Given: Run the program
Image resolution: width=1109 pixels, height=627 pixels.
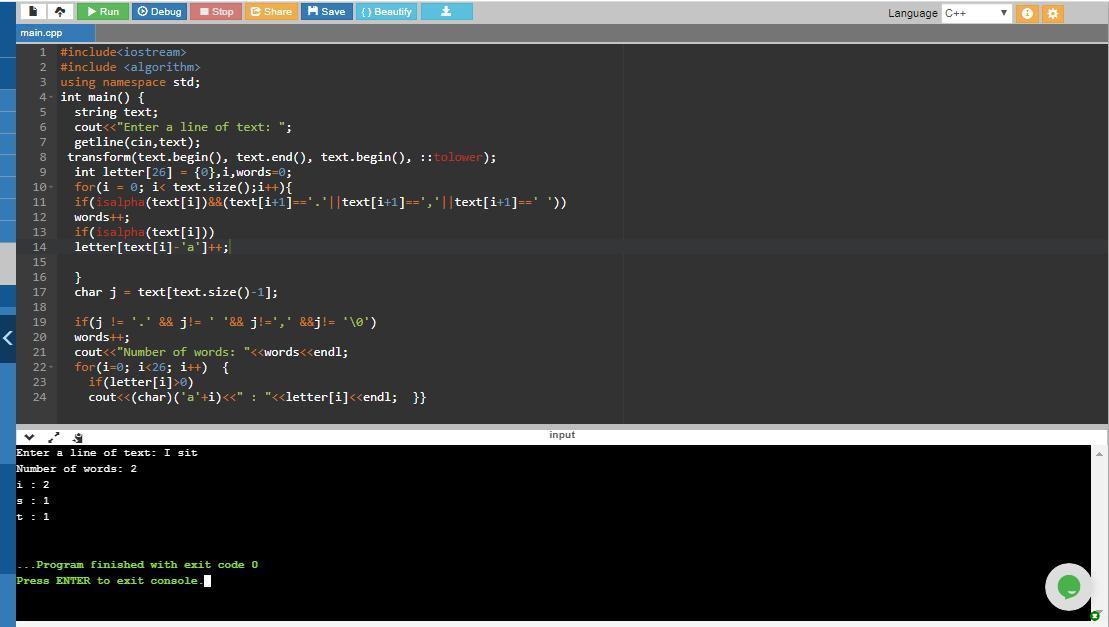Looking at the screenshot, I should coord(103,12).
